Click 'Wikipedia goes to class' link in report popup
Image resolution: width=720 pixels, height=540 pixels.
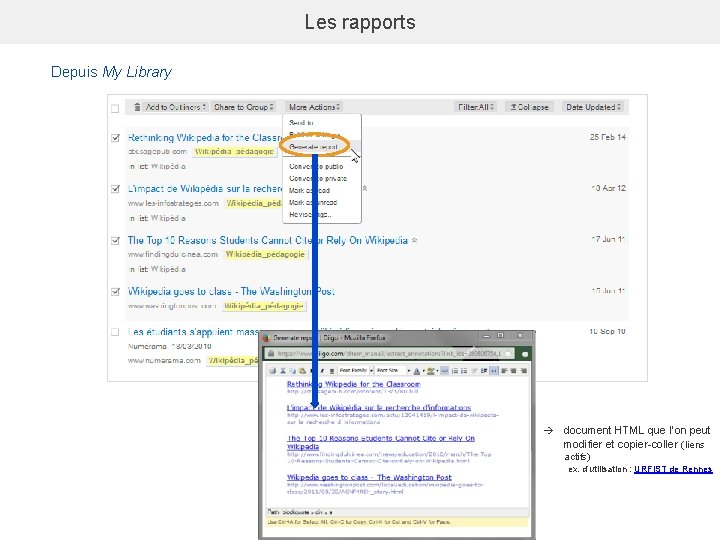pos(369,477)
